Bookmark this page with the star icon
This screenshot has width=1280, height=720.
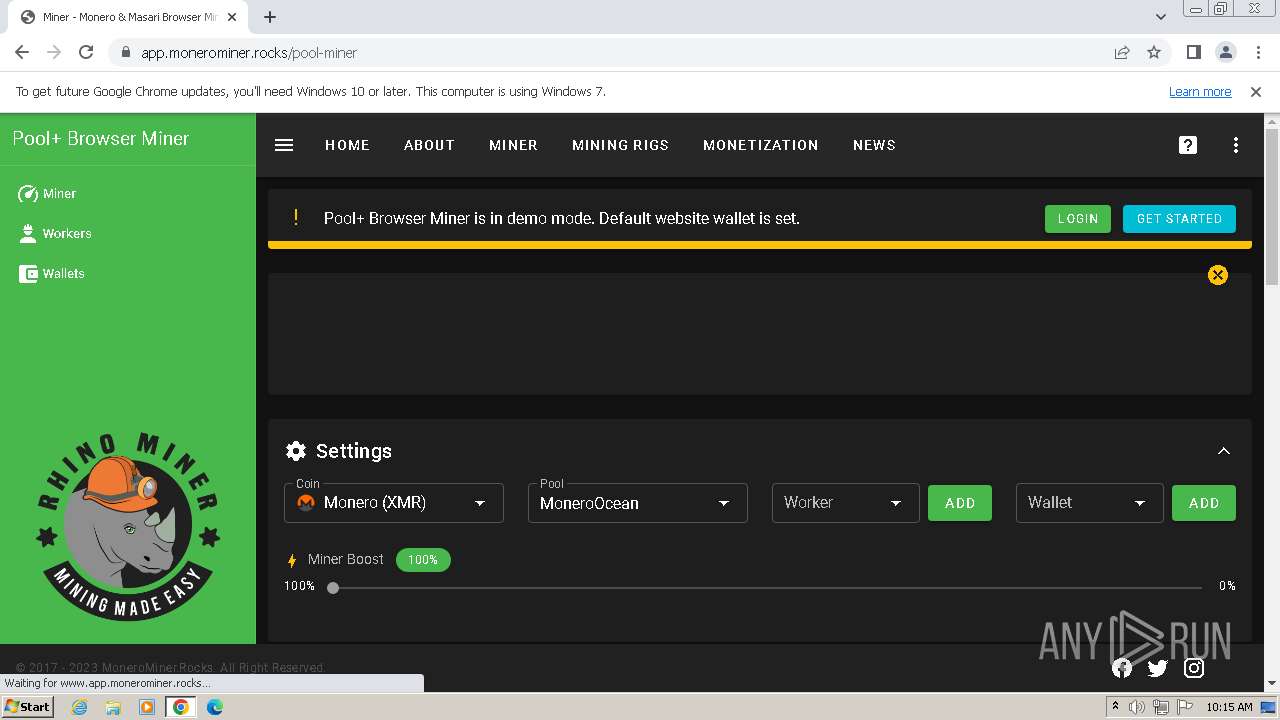point(1154,52)
